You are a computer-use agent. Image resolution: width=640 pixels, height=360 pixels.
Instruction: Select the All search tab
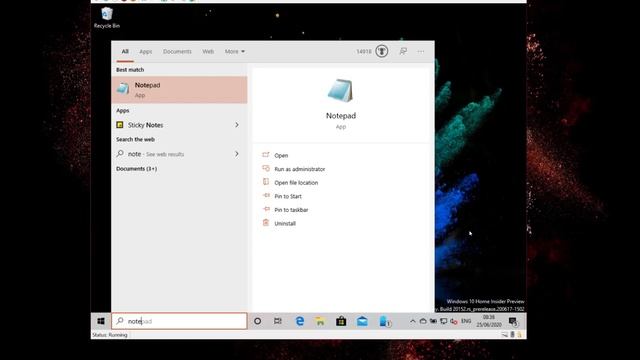(x=125, y=51)
